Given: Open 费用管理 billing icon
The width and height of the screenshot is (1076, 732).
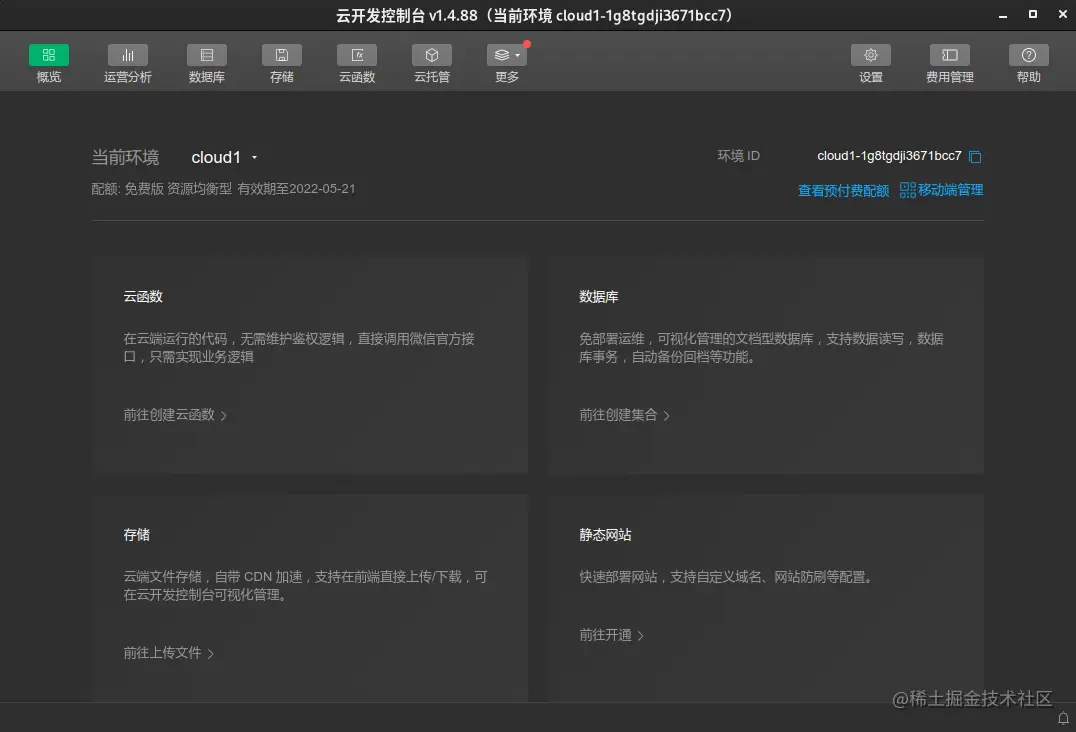Looking at the screenshot, I should coord(949,55).
